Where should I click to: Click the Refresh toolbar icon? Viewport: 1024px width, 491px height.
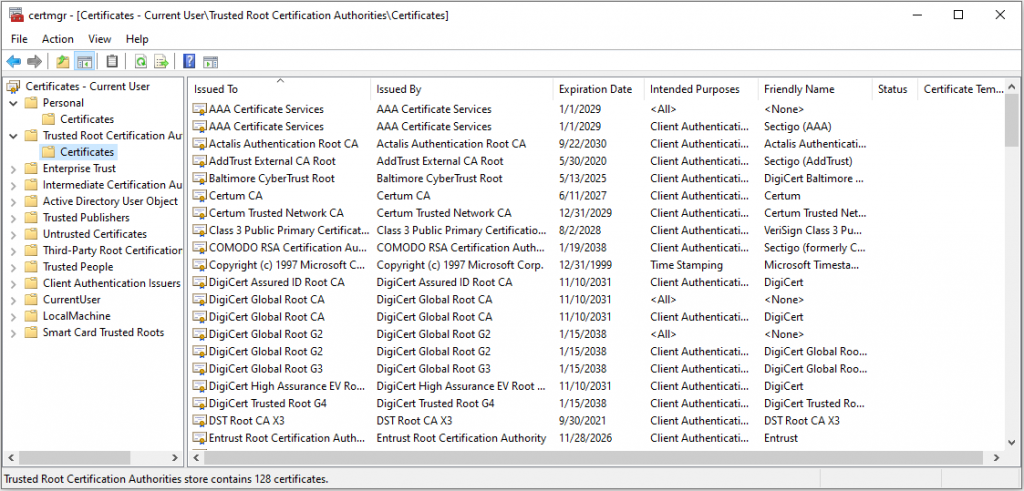coord(140,61)
